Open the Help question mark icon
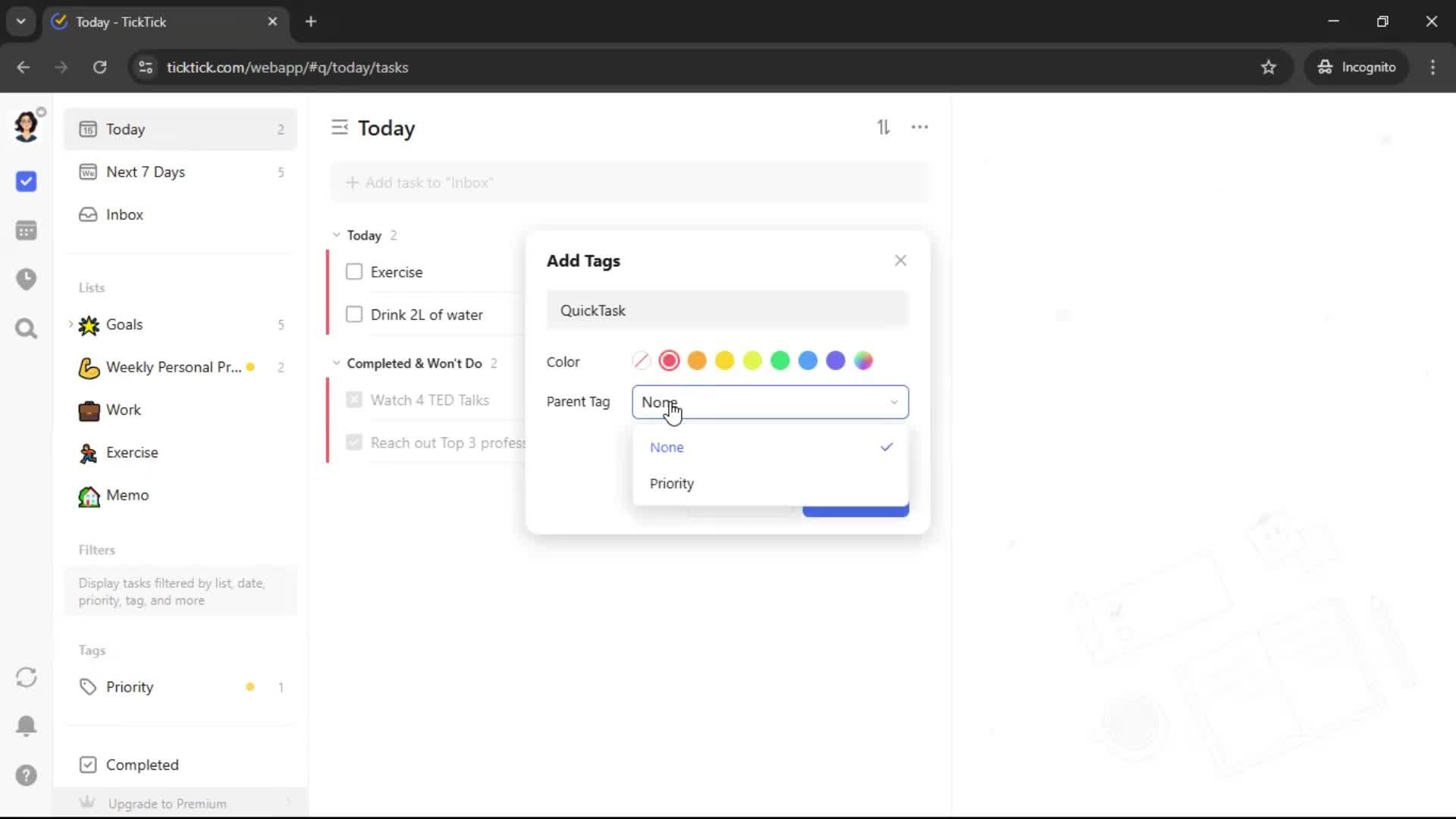 tap(26, 775)
